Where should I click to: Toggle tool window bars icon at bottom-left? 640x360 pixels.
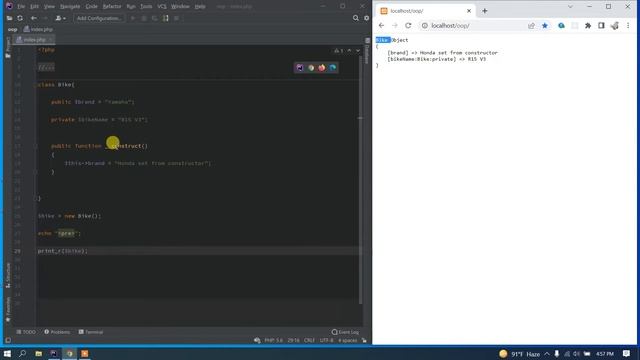8,340
